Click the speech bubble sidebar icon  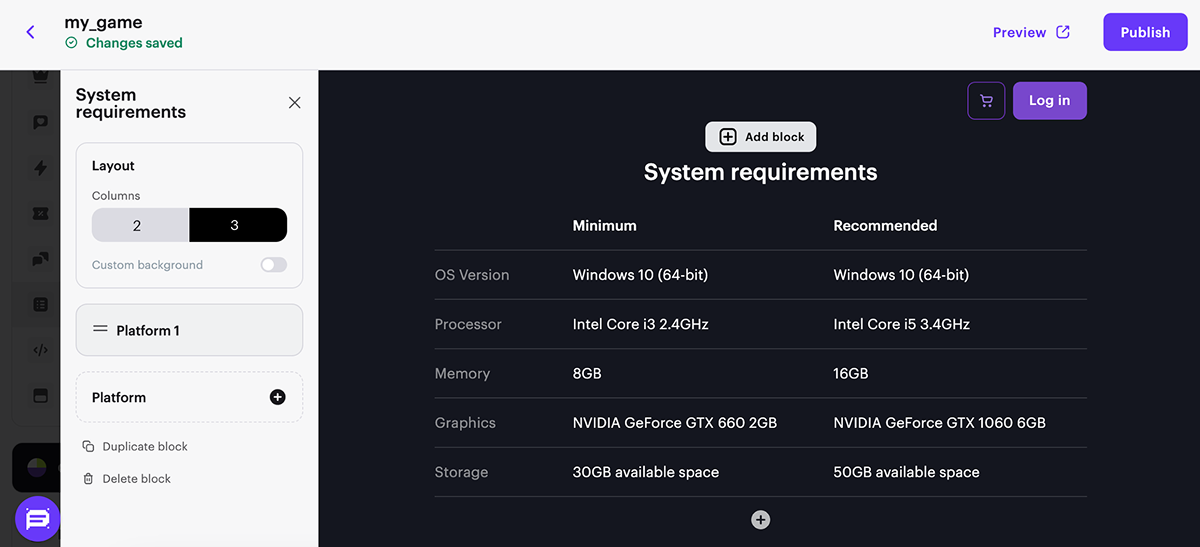[x=40, y=122]
